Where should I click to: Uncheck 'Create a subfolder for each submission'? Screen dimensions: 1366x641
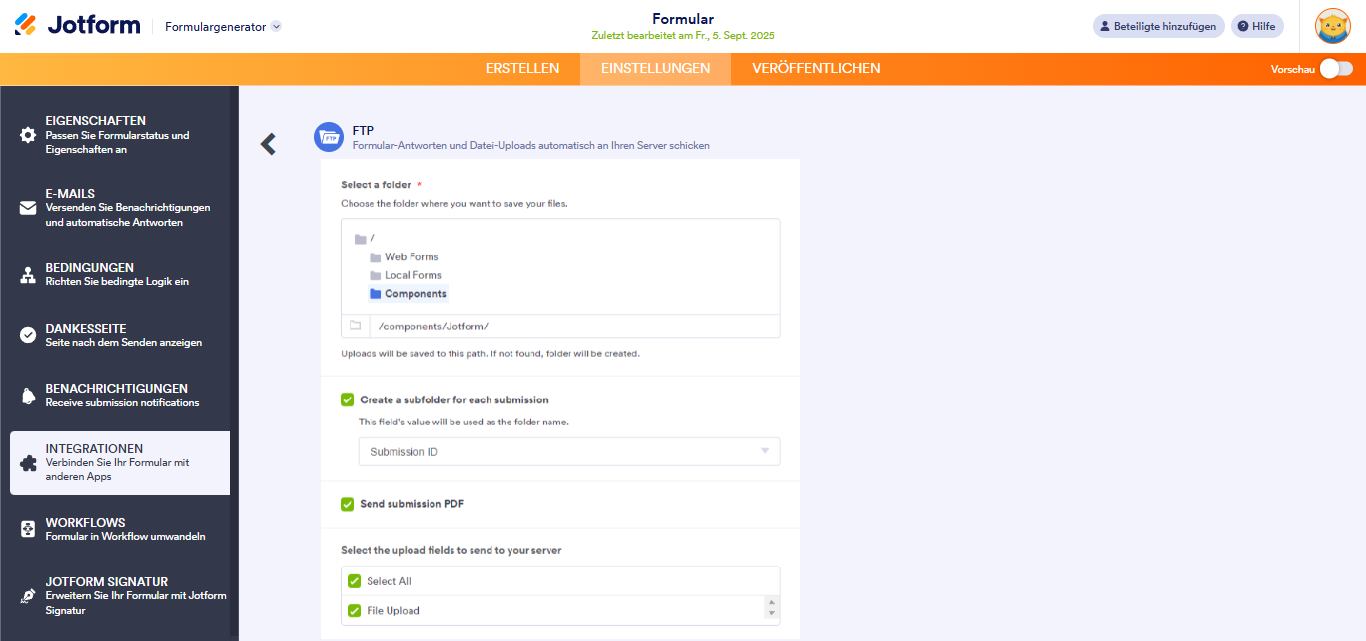pyautogui.click(x=347, y=399)
